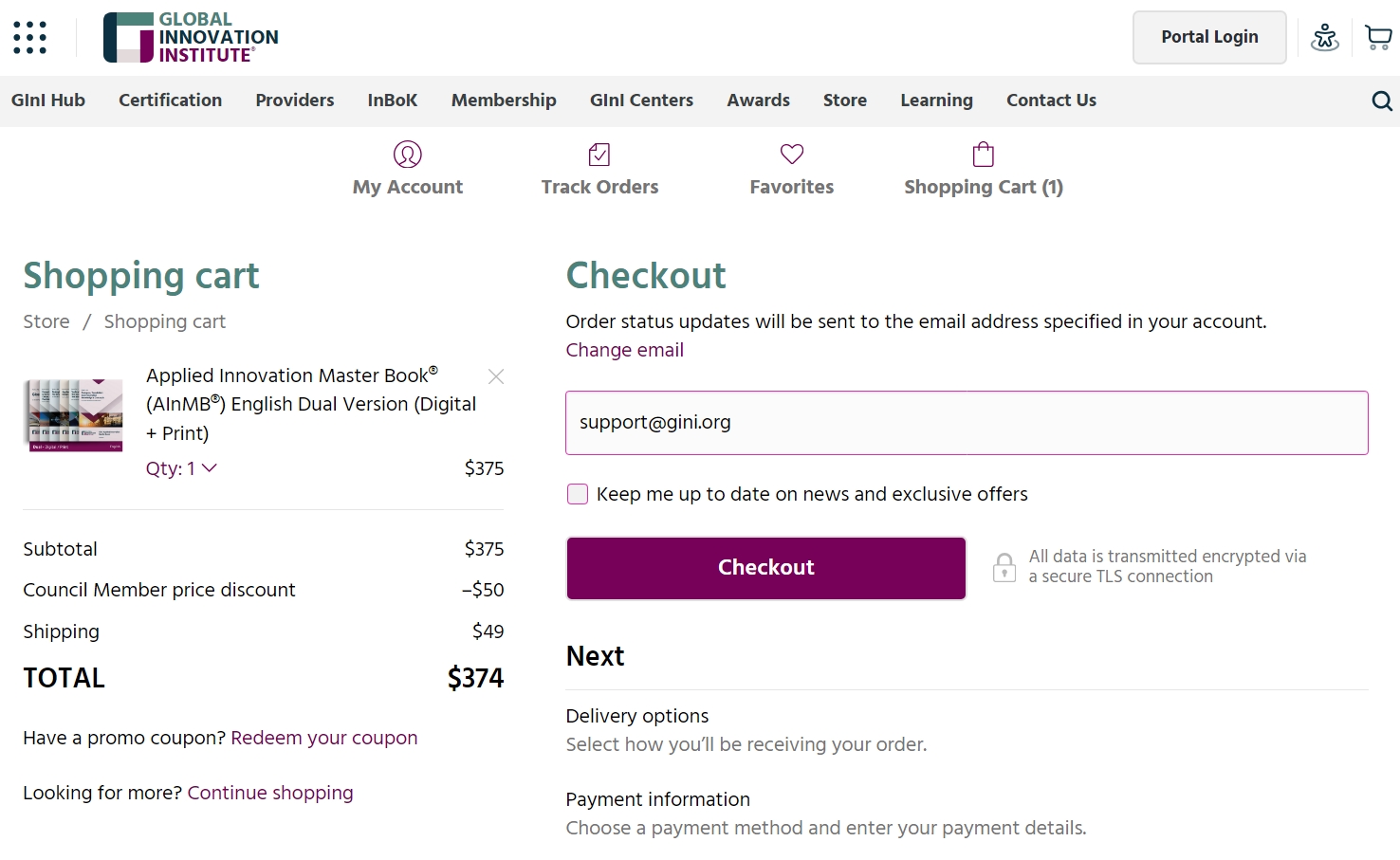Open Shopping Cart (1) via the bag icon
1400x860 pixels.
click(x=984, y=154)
